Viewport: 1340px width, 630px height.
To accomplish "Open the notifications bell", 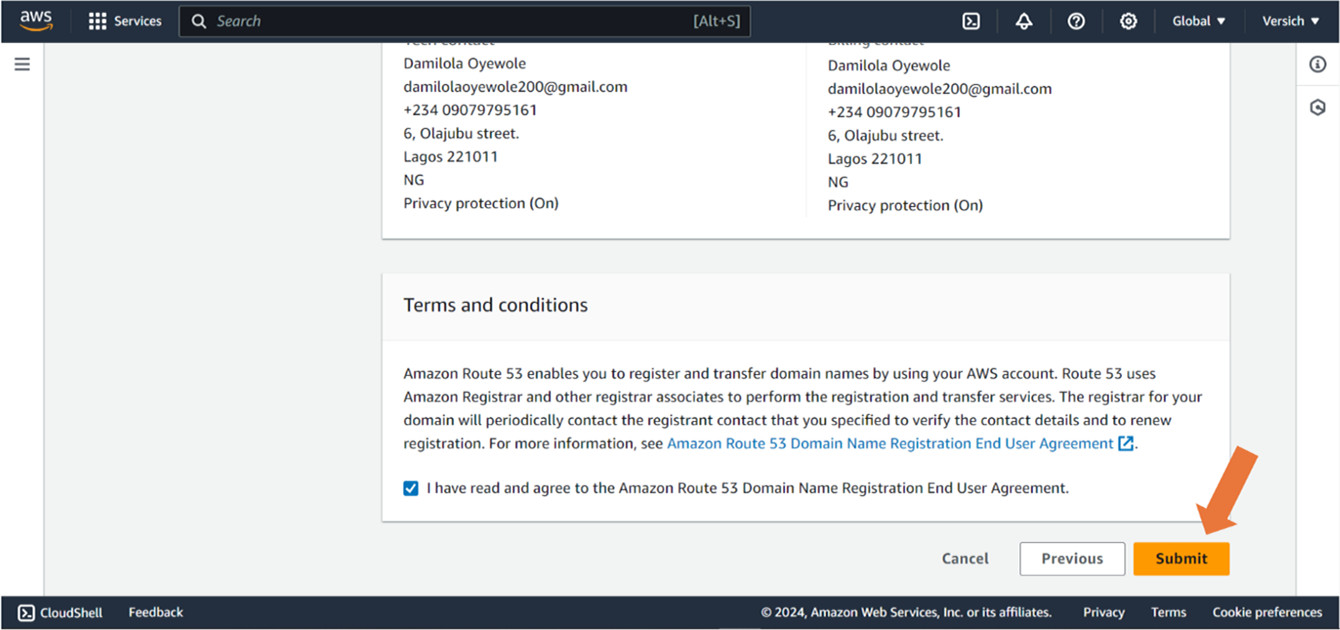I will pyautogui.click(x=1023, y=21).
